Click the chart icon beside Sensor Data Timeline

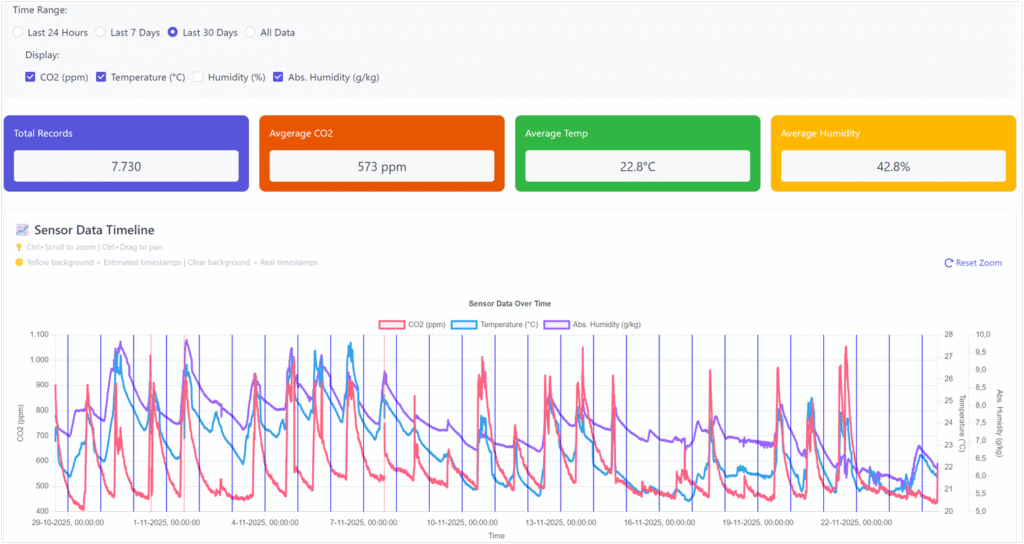point(22,230)
